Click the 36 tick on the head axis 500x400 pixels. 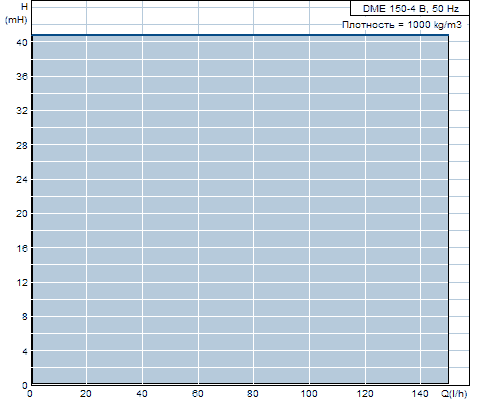[x=22, y=77]
